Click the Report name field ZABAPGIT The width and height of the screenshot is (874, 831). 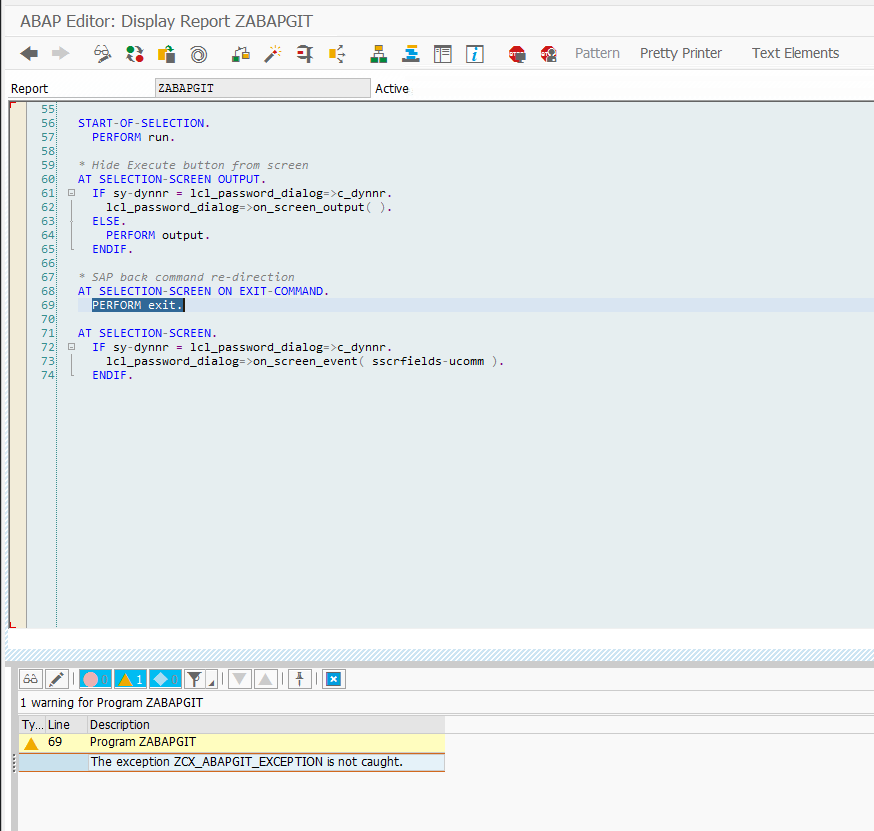tap(262, 88)
